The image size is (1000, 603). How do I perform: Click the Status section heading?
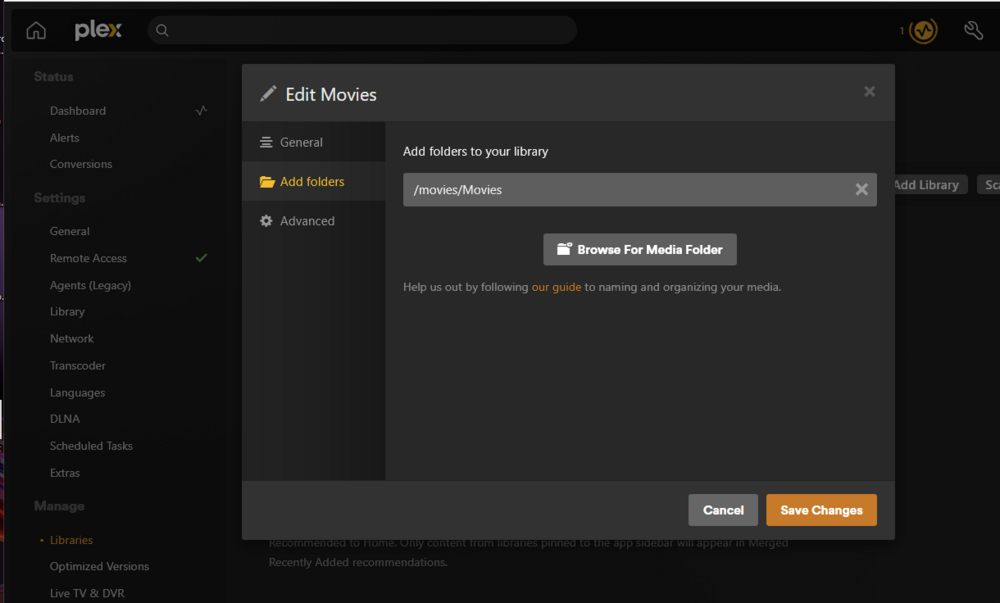[x=54, y=76]
